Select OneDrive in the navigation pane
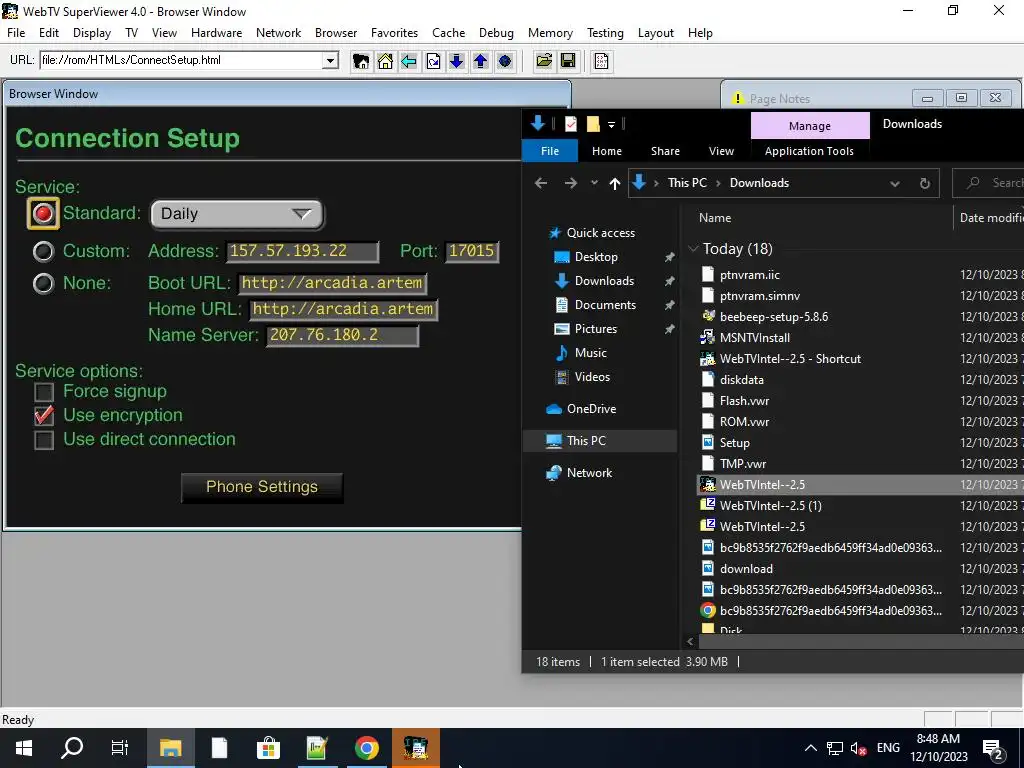The width and height of the screenshot is (1024, 768). tap(591, 409)
